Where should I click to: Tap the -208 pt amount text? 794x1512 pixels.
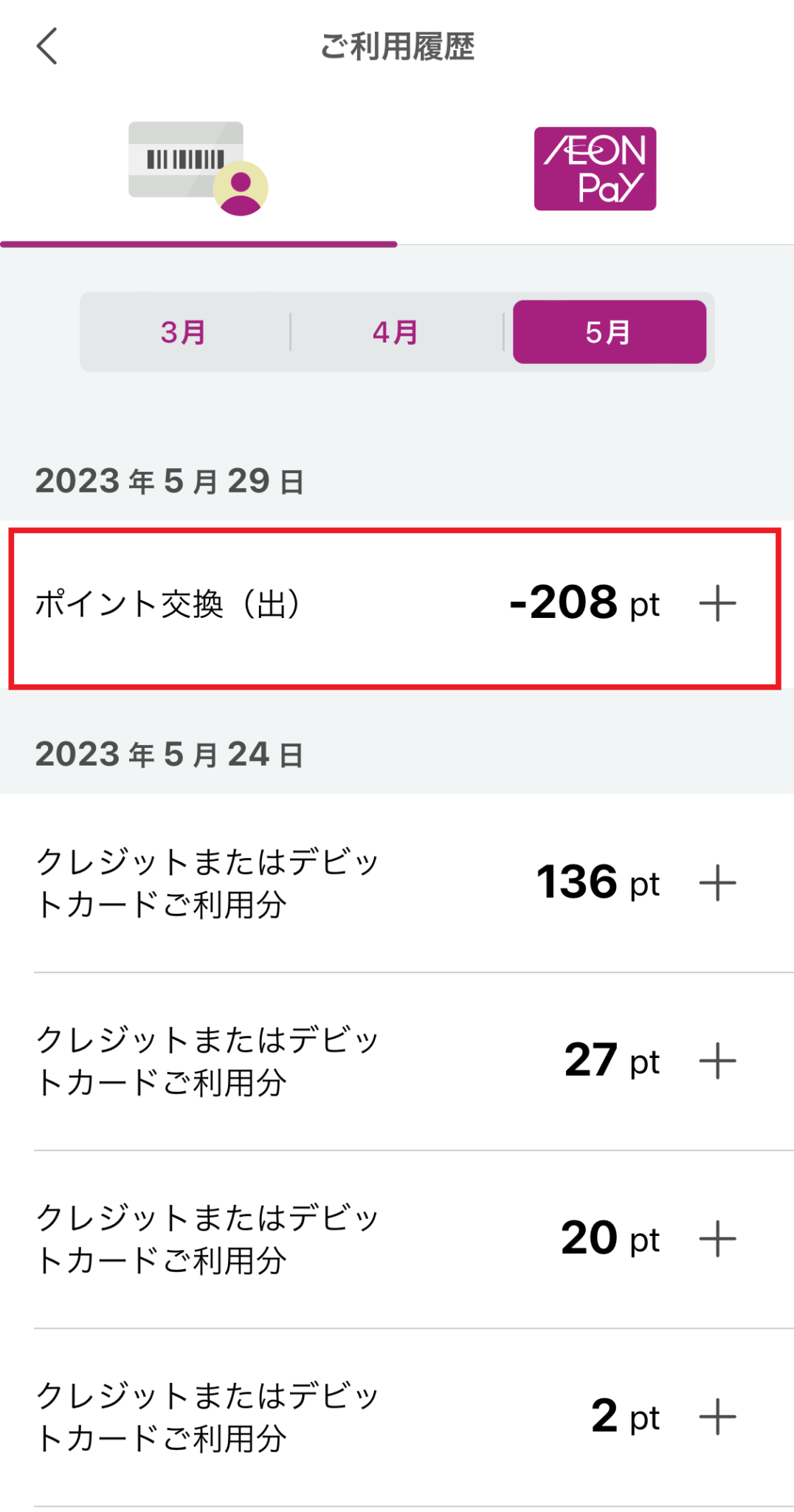565,603
